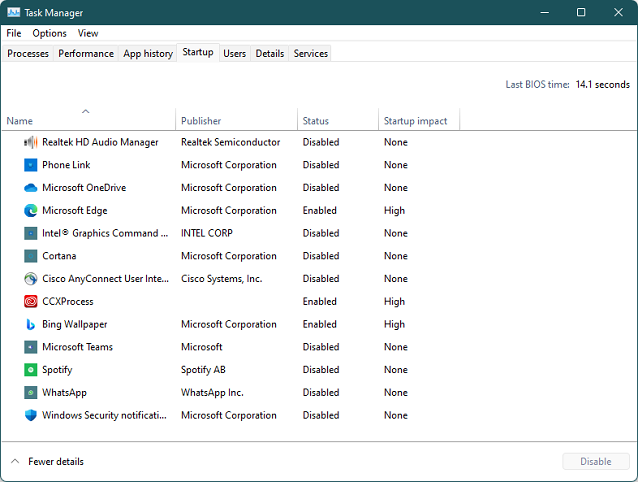Viewport: 638px width, 482px height.
Task: Select the Cisco AnyConnect User Interface name
Action: (x=105, y=279)
